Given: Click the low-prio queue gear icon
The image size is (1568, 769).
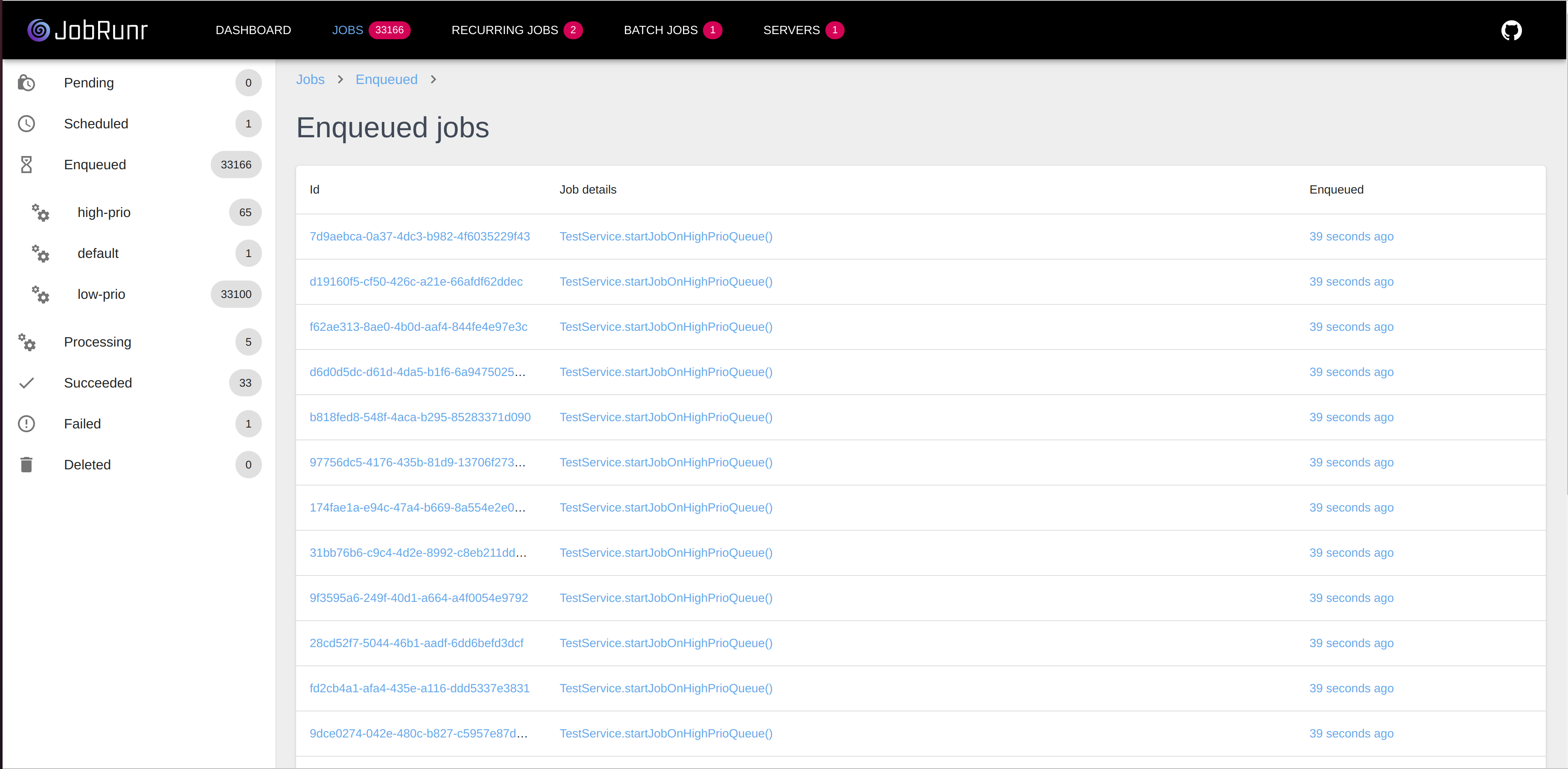Looking at the screenshot, I should tap(40, 295).
